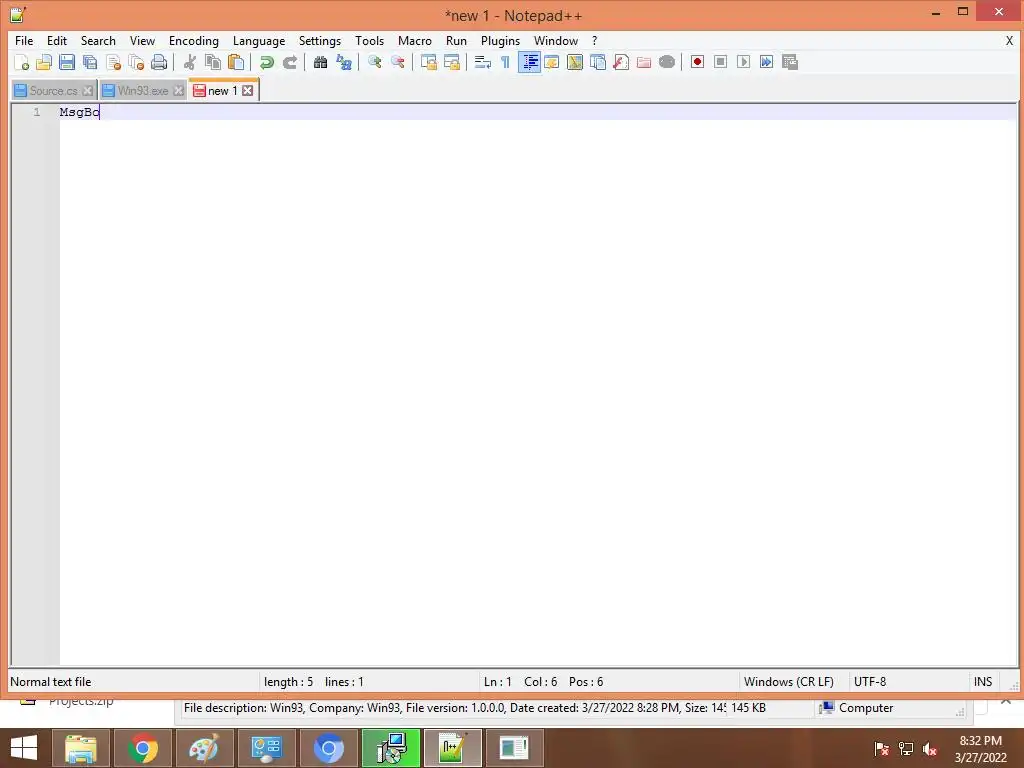Open the Settings menu
The height and width of the screenshot is (768, 1024).
pyautogui.click(x=320, y=40)
